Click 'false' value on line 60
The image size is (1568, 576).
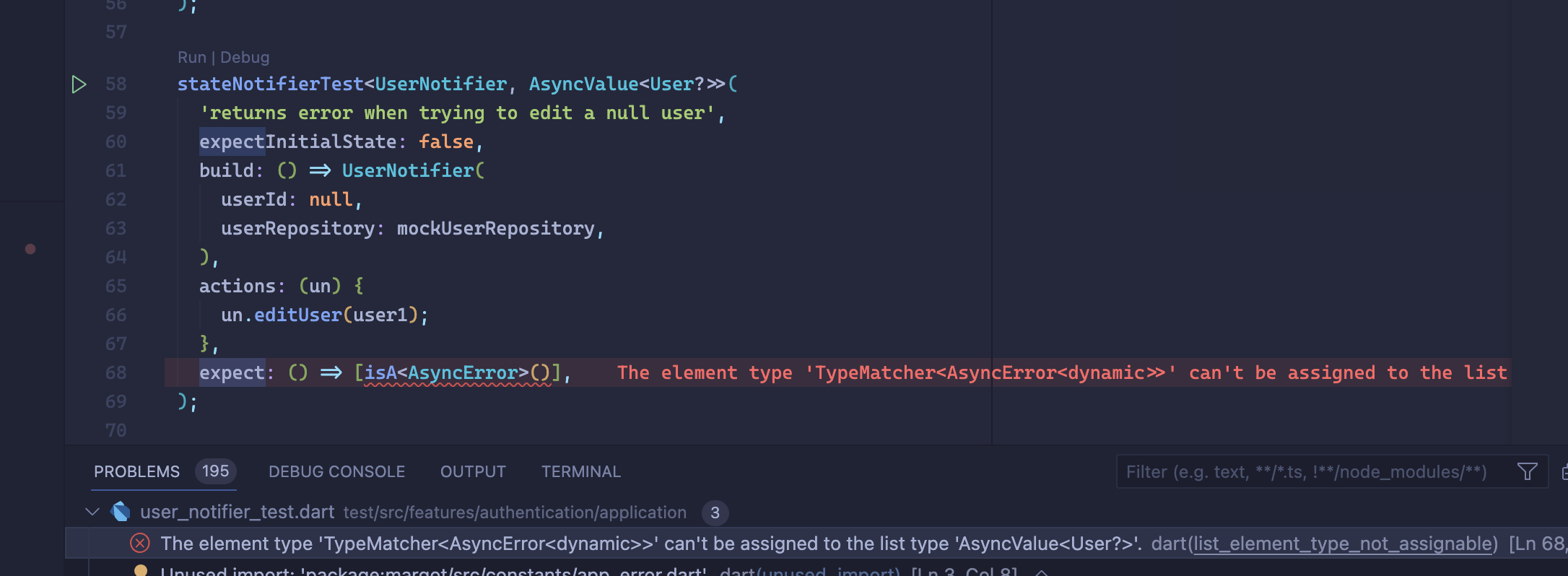coord(446,141)
